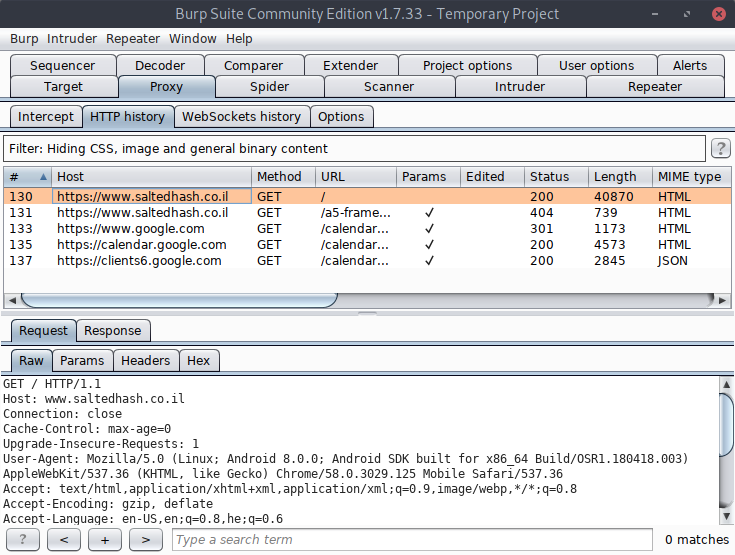Switch to the Spider tab
Image resolution: width=735 pixels, height=555 pixels.
[x=270, y=87]
